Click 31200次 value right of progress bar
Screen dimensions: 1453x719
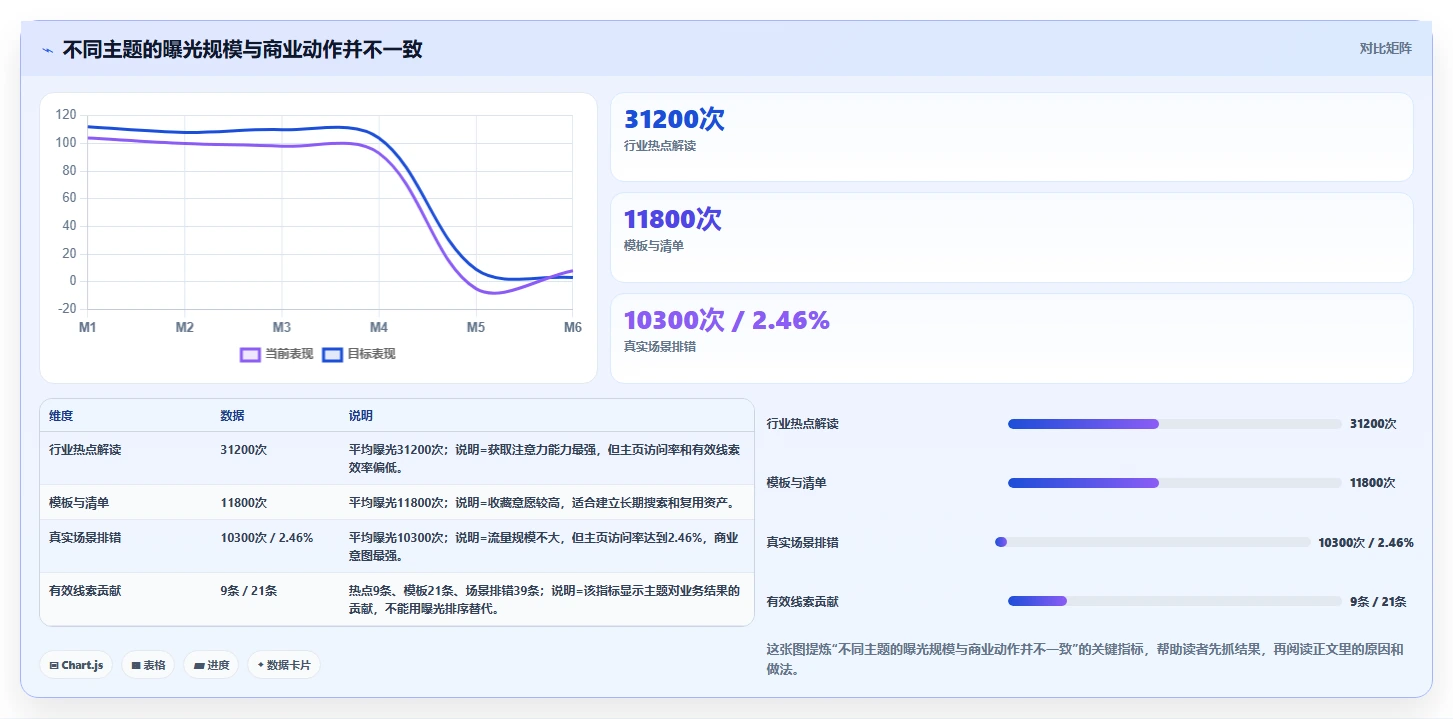pos(1373,424)
